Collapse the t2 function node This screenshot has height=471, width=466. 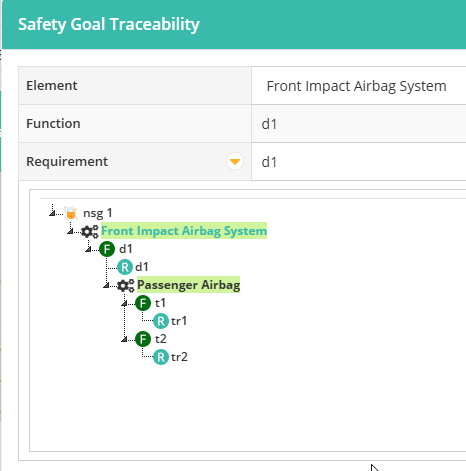124,339
